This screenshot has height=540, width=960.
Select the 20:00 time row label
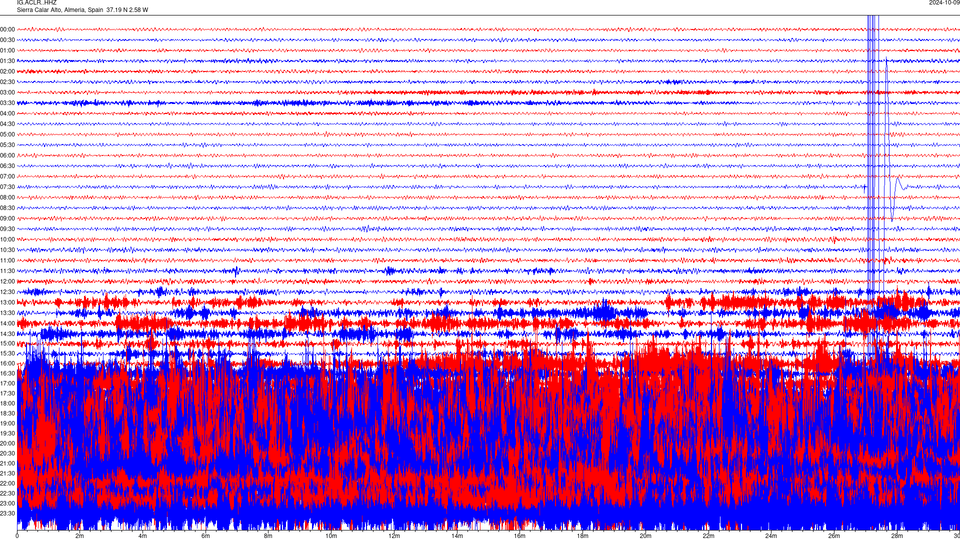tap(7, 443)
